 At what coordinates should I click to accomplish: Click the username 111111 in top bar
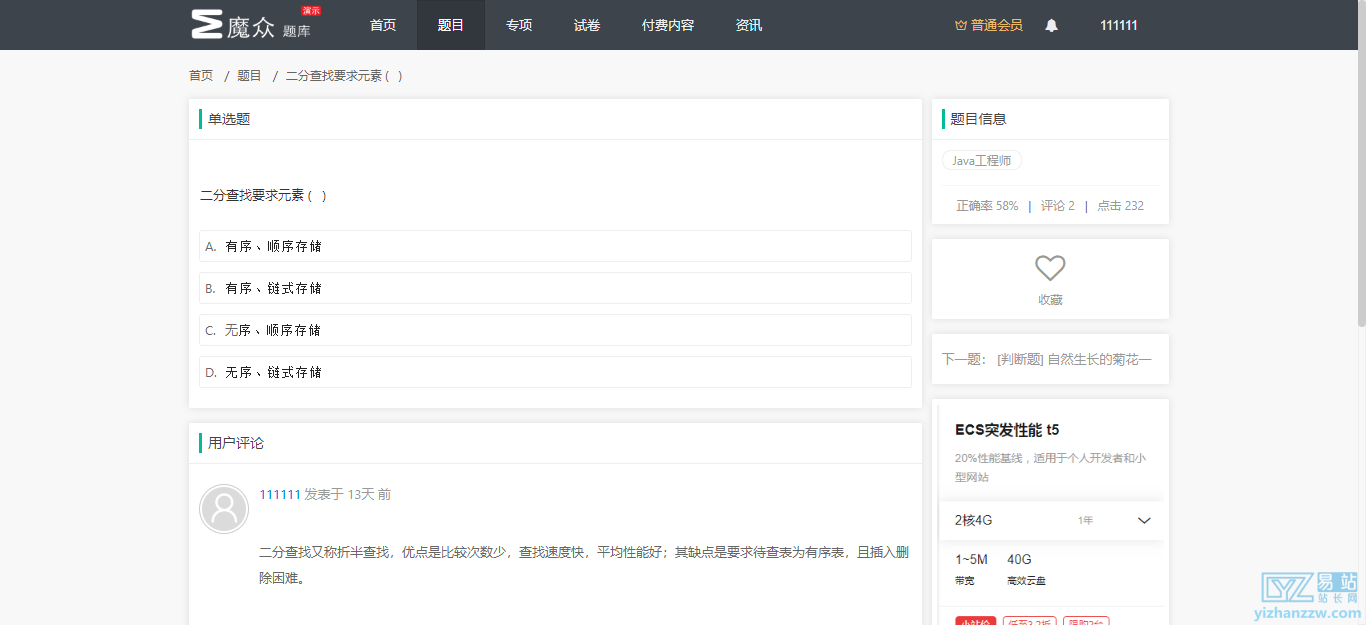point(1118,25)
